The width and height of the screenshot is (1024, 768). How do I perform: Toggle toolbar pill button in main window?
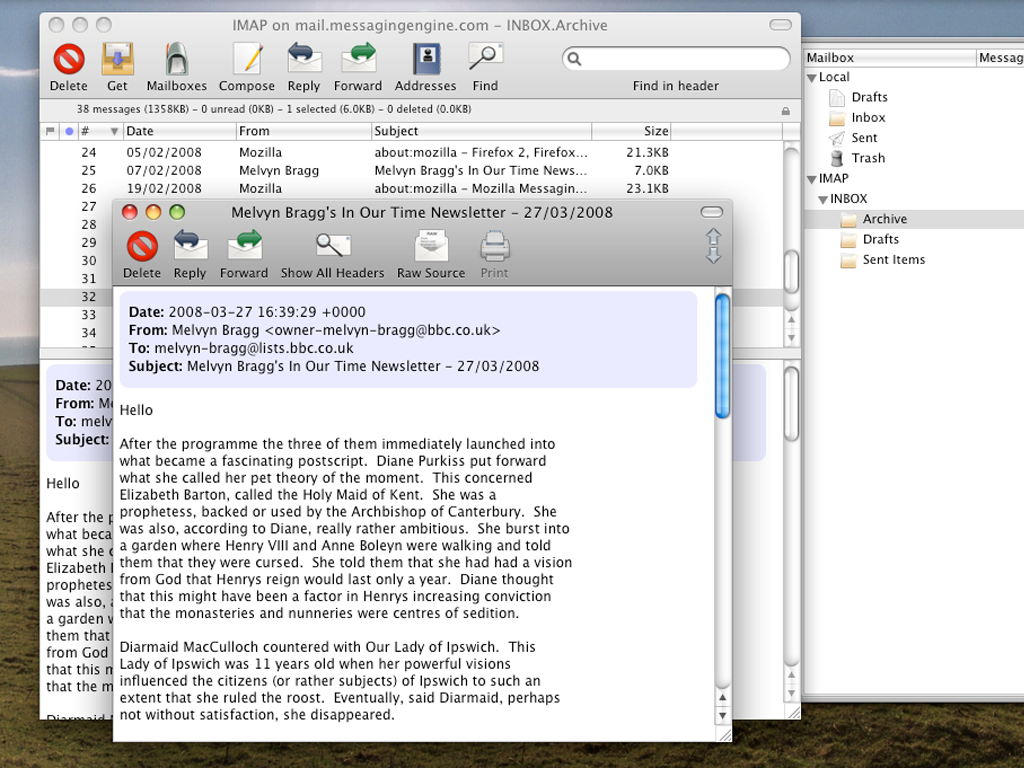tap(780, 25)
